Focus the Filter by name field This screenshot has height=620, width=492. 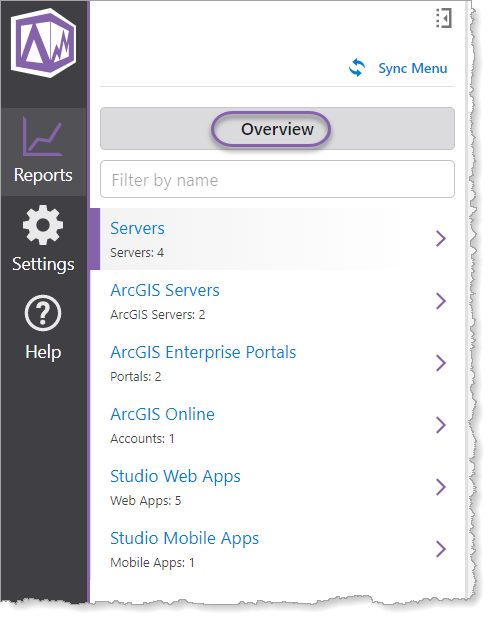(x=277, y=179)
